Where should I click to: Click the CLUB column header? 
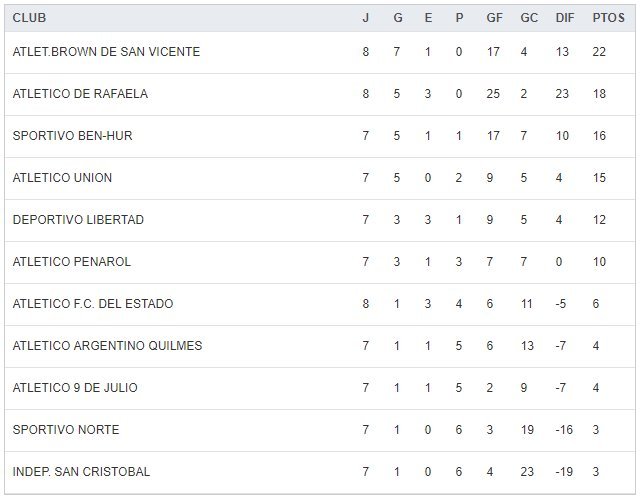click(x=29, y=18)
